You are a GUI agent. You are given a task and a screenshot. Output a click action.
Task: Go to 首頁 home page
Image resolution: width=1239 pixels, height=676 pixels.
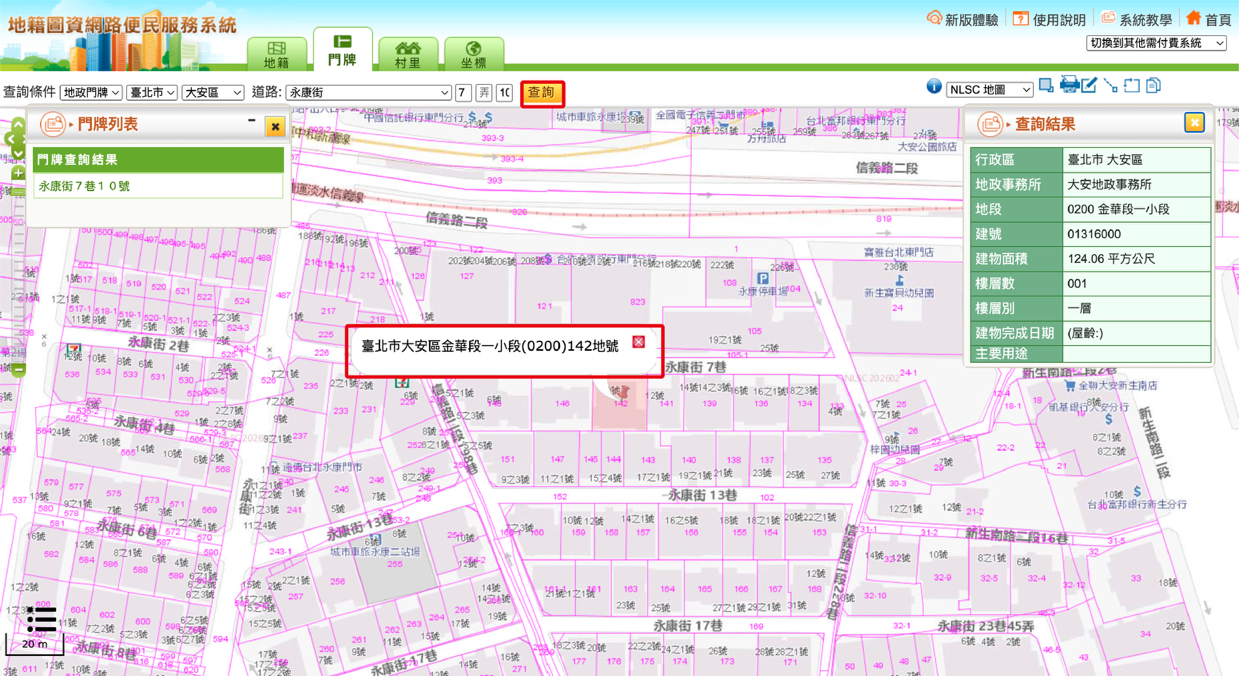point(1208,19)
